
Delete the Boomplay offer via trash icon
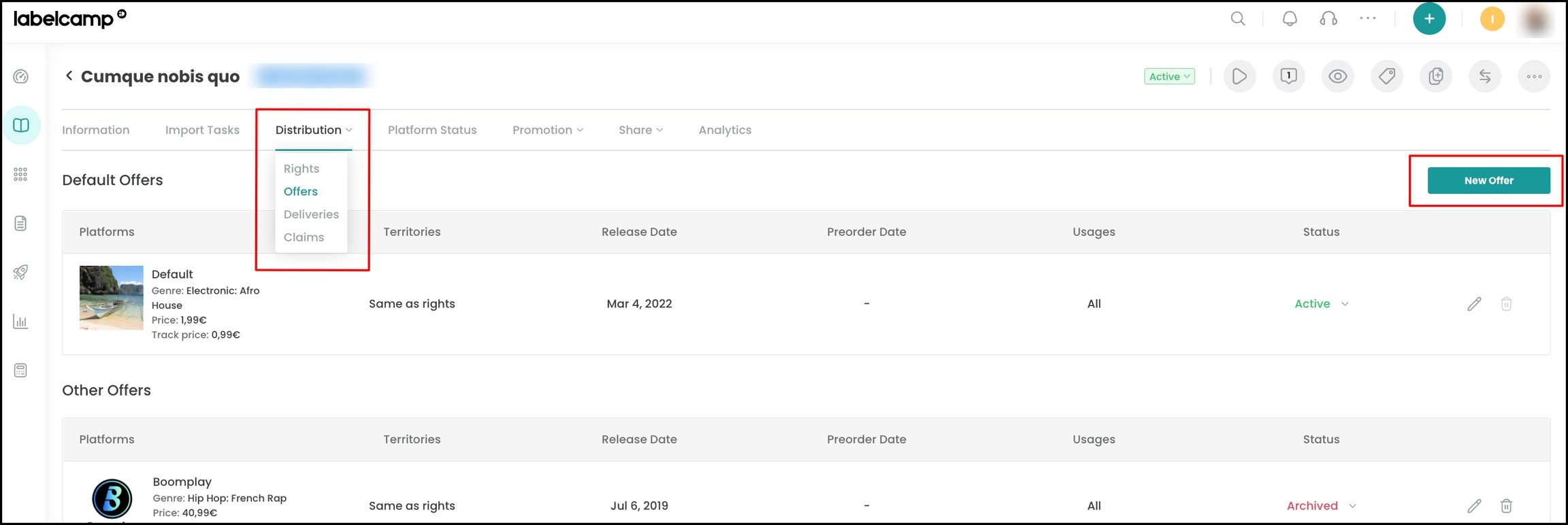tap(1506, 506)
